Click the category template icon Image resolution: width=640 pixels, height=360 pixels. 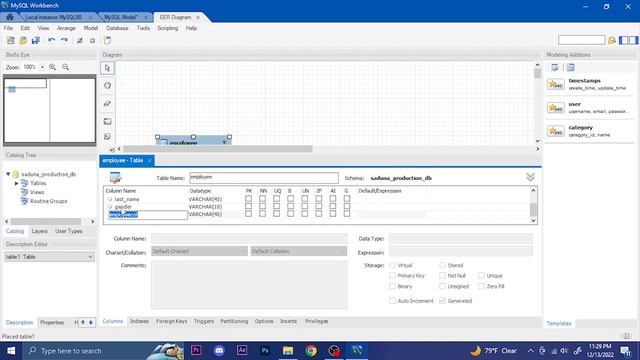pyautogui.click(x=556, y=131)
